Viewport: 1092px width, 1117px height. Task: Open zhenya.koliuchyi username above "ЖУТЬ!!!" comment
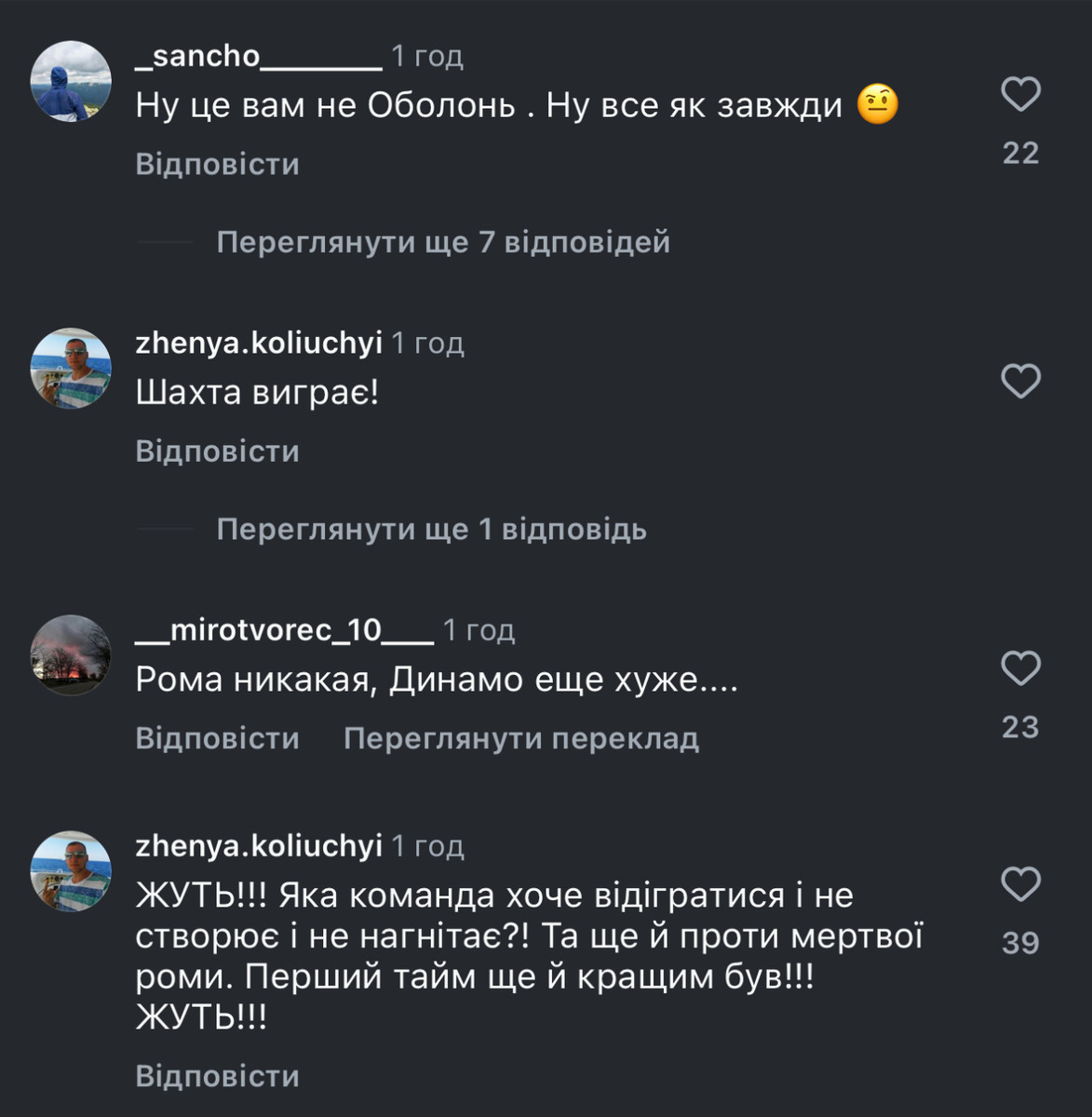pos(259,846)
